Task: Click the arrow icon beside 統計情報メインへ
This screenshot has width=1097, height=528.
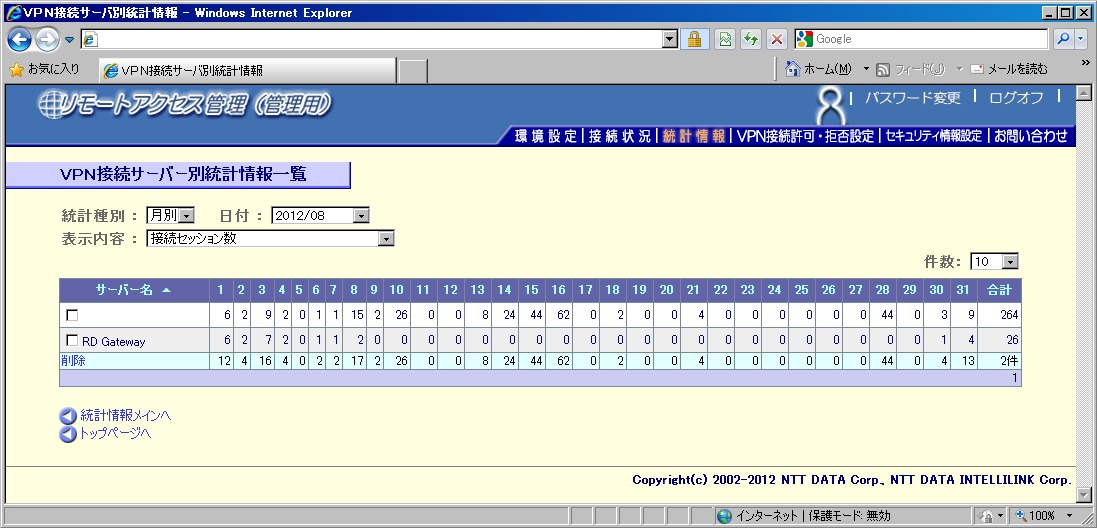Action: (x=68, y=417)
